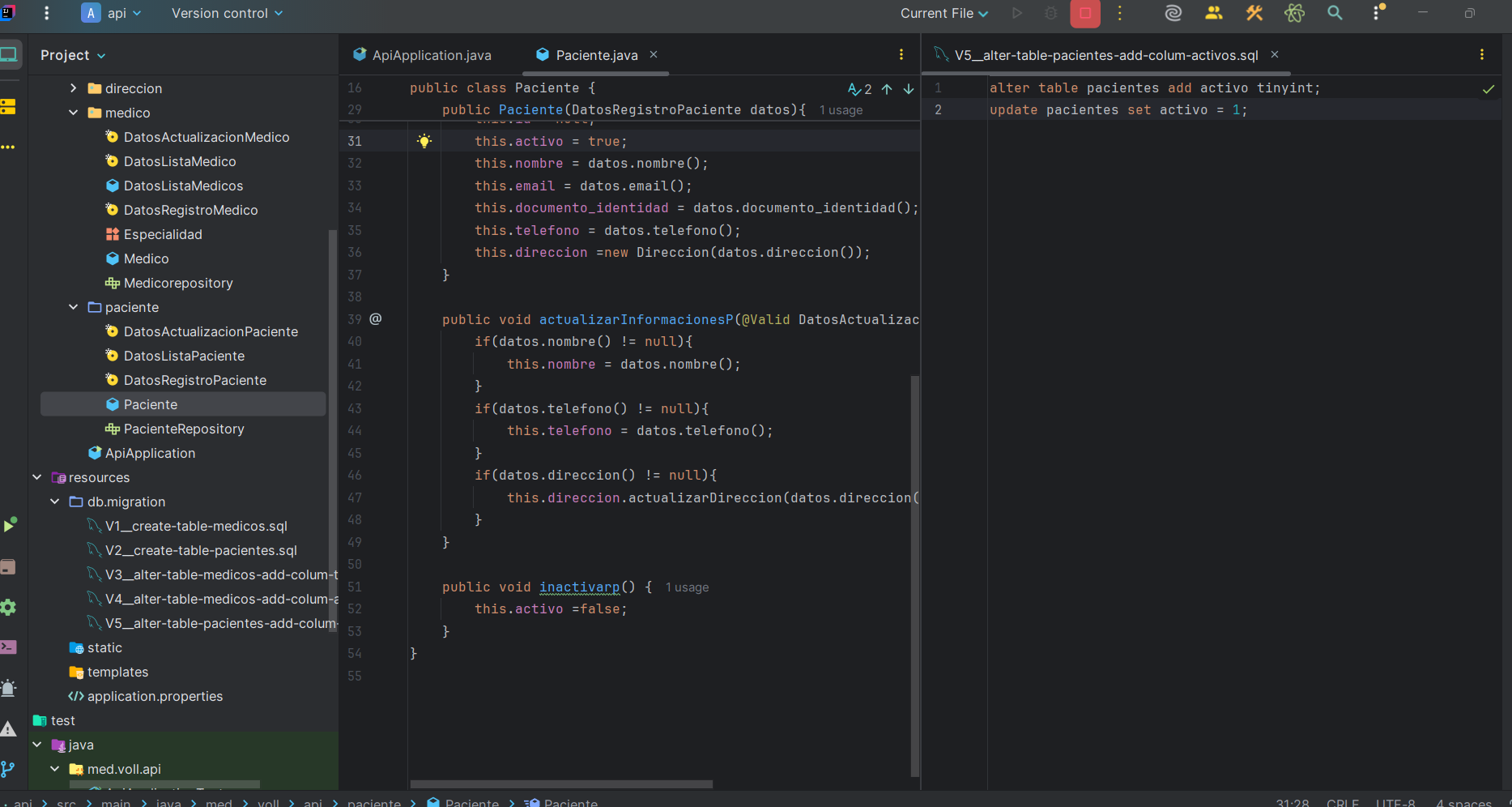Open Code With Me users icon
This screenshot has width=1512, height=807.
click(x=1213, y=13)
